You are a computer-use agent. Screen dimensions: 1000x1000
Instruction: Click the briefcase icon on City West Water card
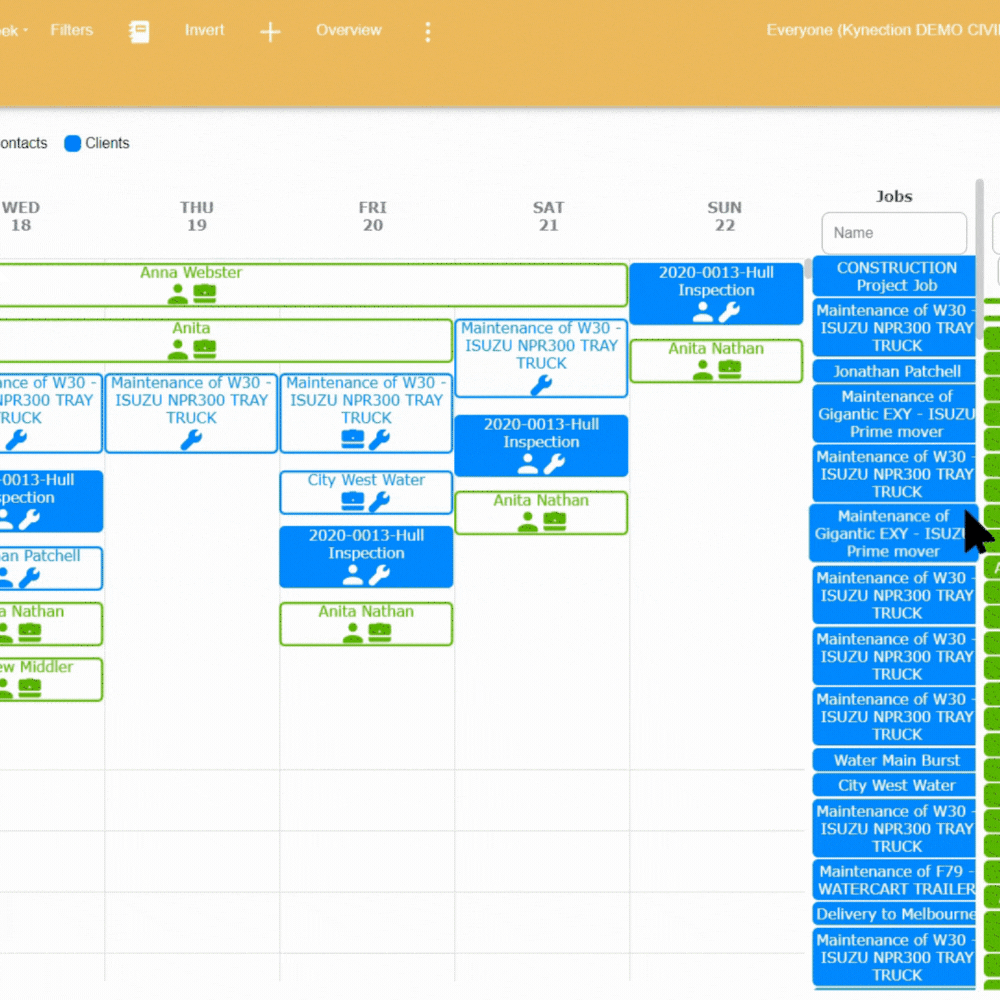pyautogui.click(x=353, y=501)
